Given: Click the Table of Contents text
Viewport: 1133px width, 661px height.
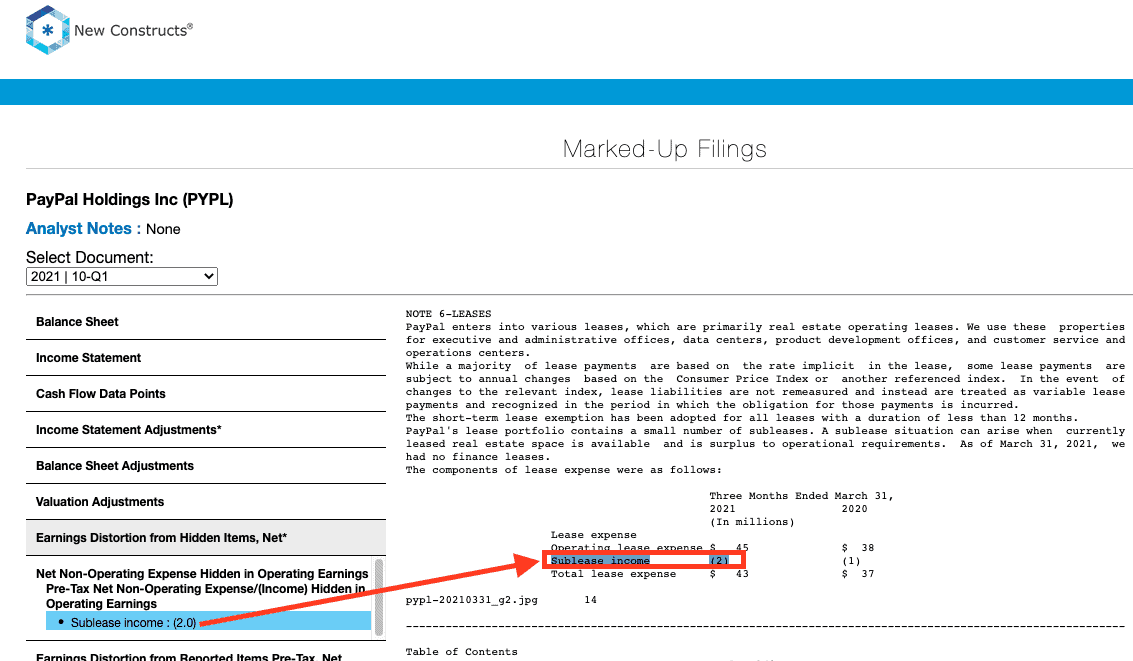Looking at the screenshot, I should coord(462,652).
